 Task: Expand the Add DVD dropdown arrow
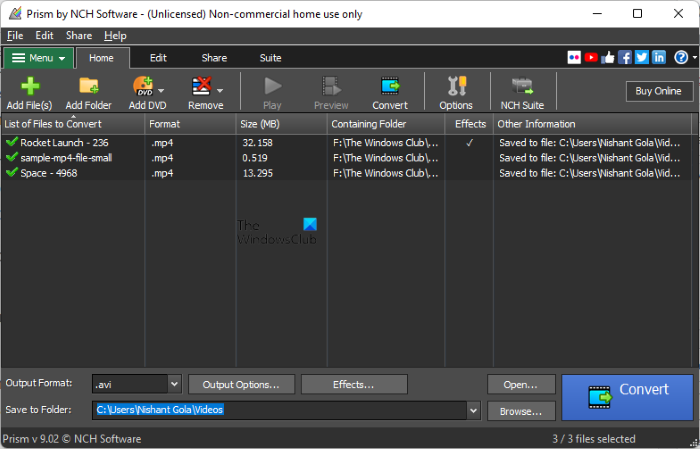click(161, 91)
